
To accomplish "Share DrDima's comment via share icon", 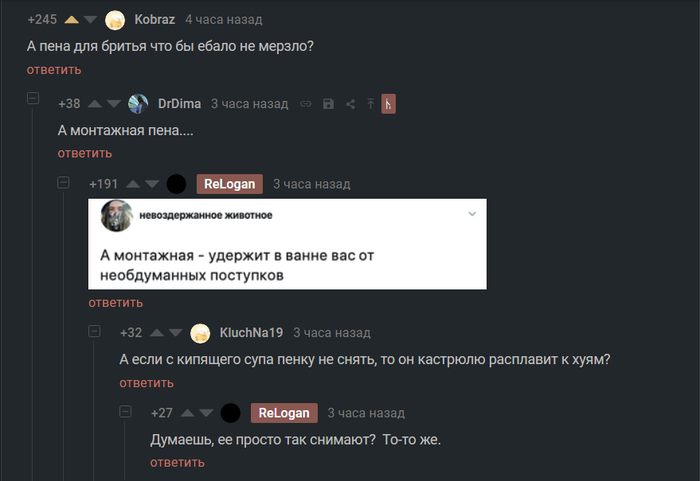I will tap(350, 104).
